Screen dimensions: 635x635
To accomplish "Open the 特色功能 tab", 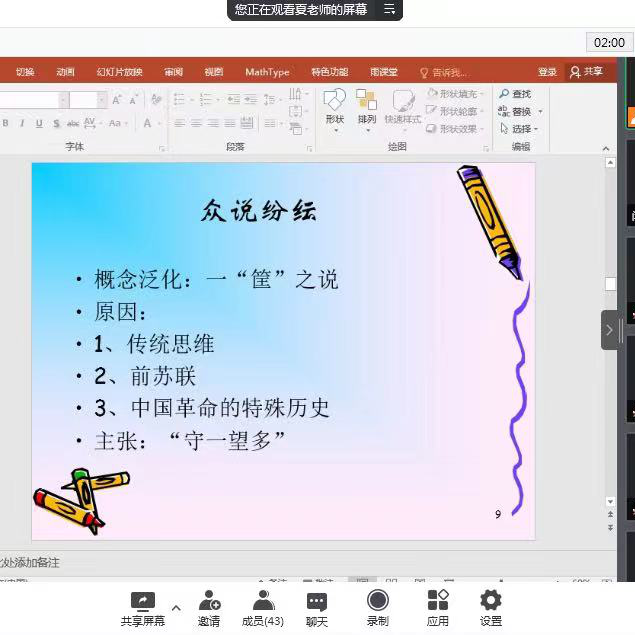I will pos(330,72).
